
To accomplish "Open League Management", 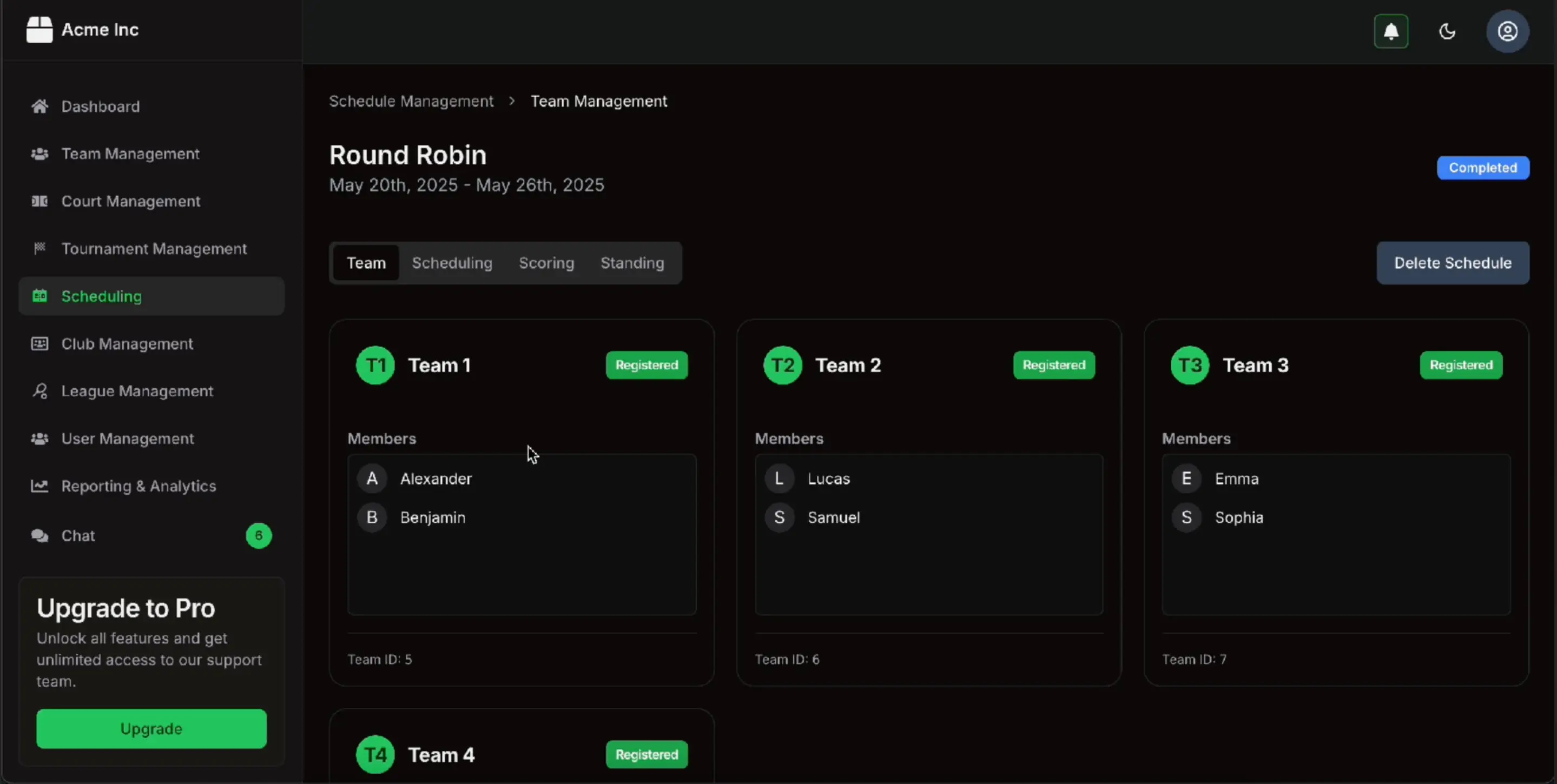I will coord(151,391).
